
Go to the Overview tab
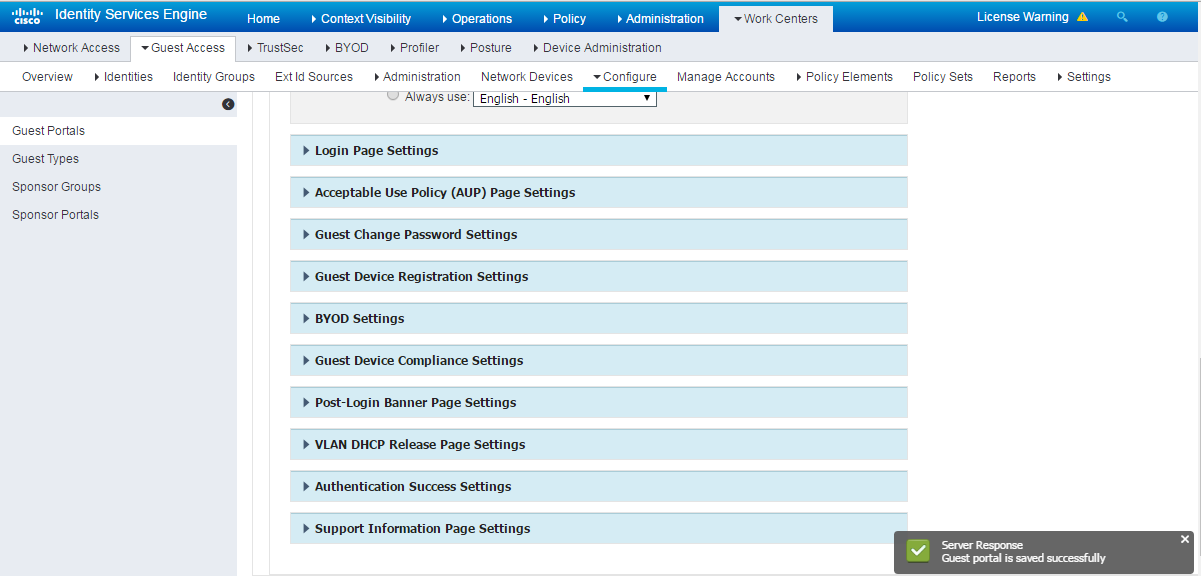[x=47, y=77]
